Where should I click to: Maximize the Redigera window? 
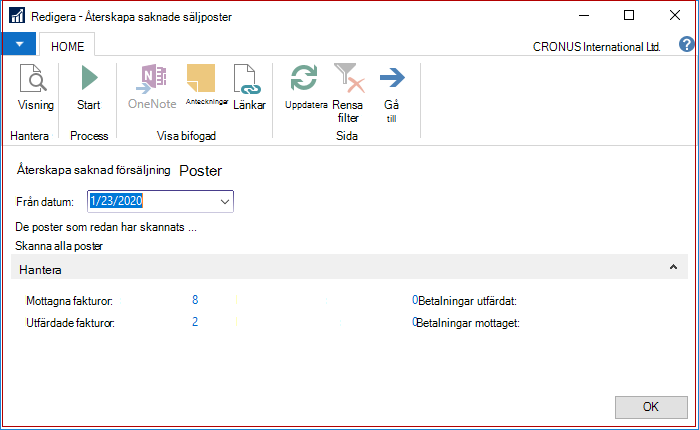(629, 16)
